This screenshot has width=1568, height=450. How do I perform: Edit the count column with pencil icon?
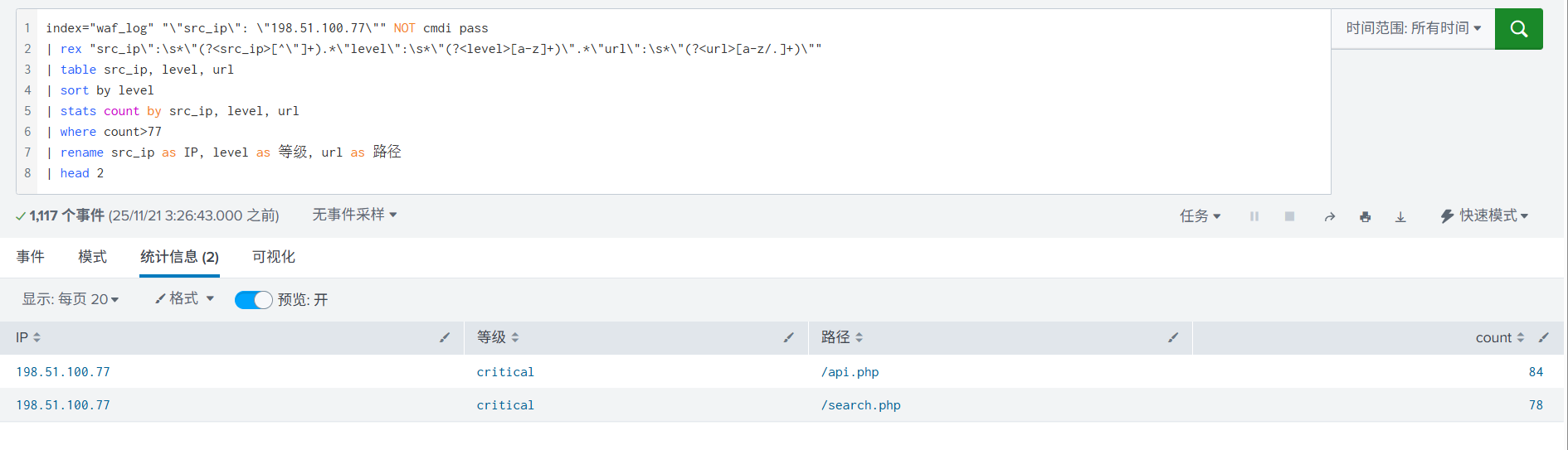[1544, 337]
